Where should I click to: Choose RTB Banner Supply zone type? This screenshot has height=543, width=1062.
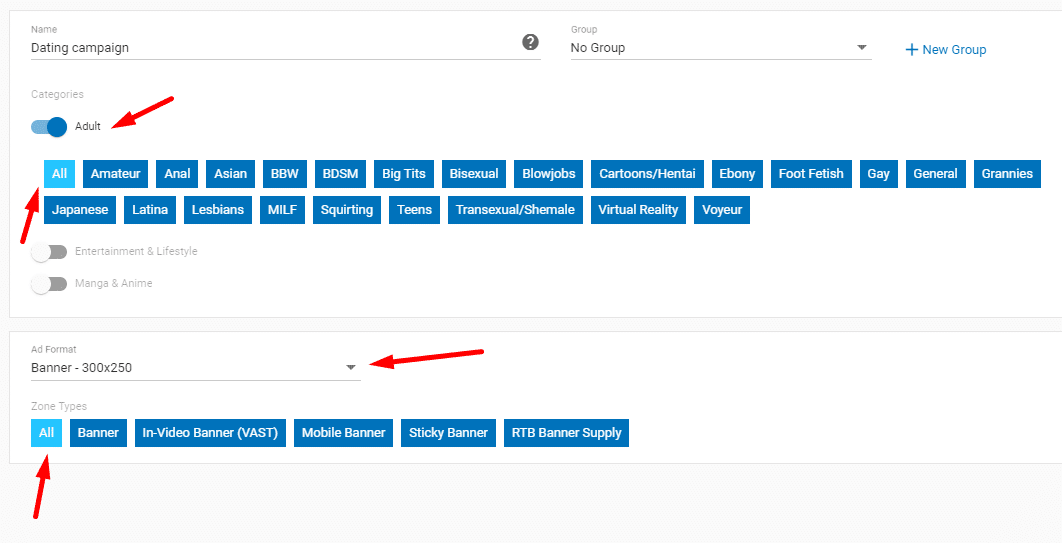(566, 433)
